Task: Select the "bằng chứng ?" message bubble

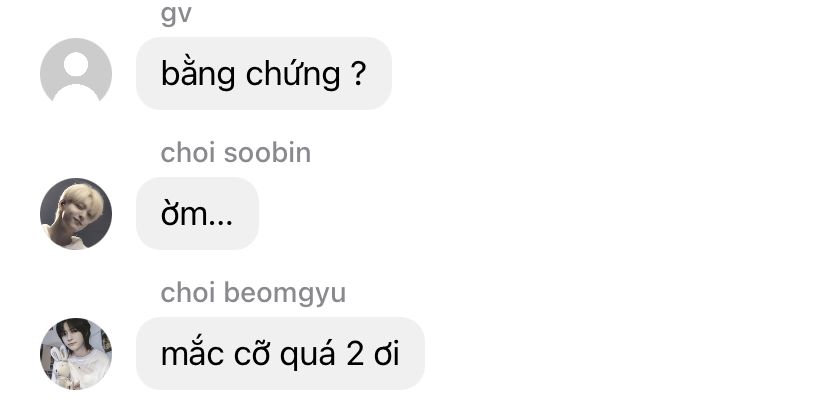Action: pyautogui.click(x=264, y=73)
